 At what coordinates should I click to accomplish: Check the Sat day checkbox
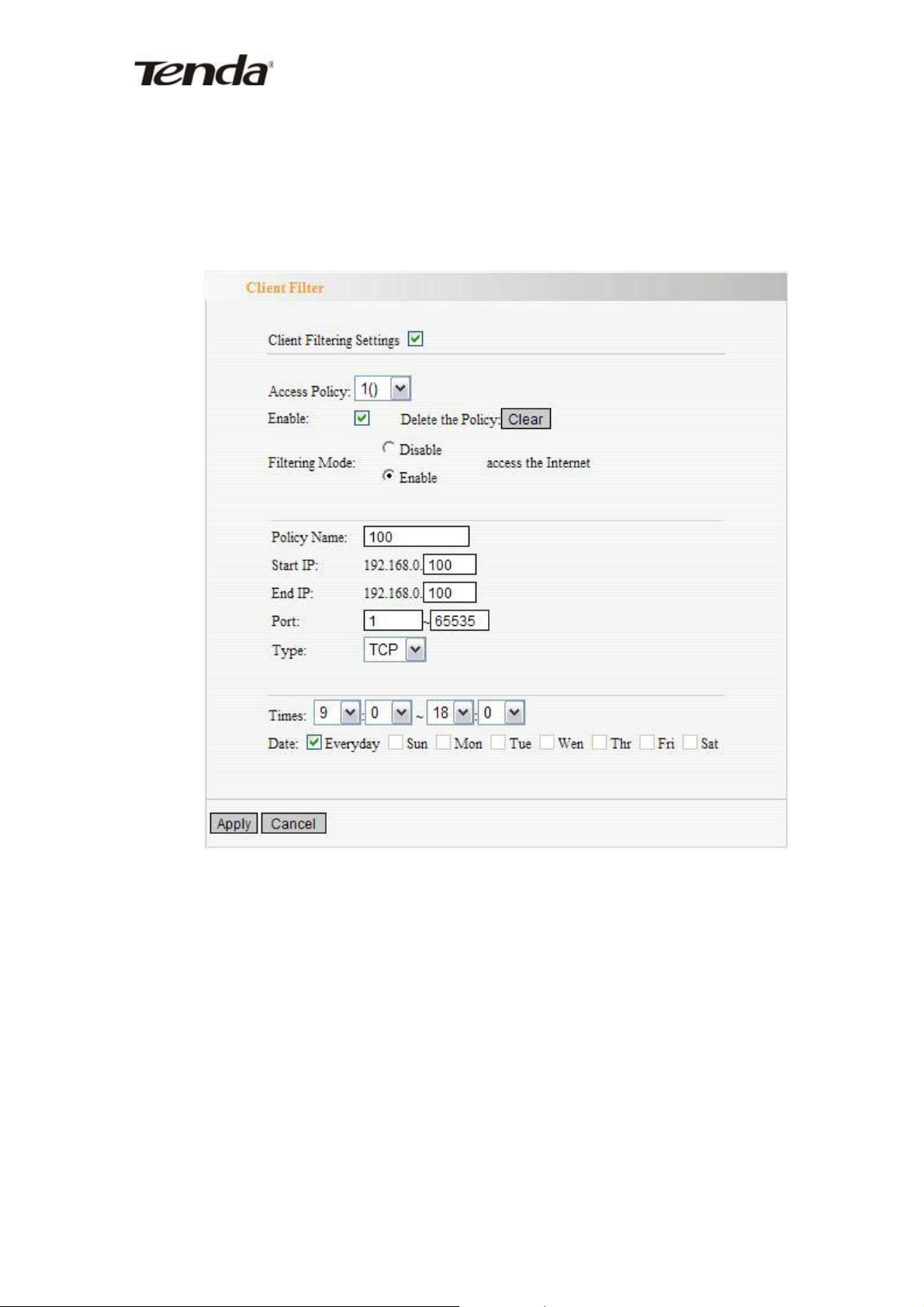(690, 742)
